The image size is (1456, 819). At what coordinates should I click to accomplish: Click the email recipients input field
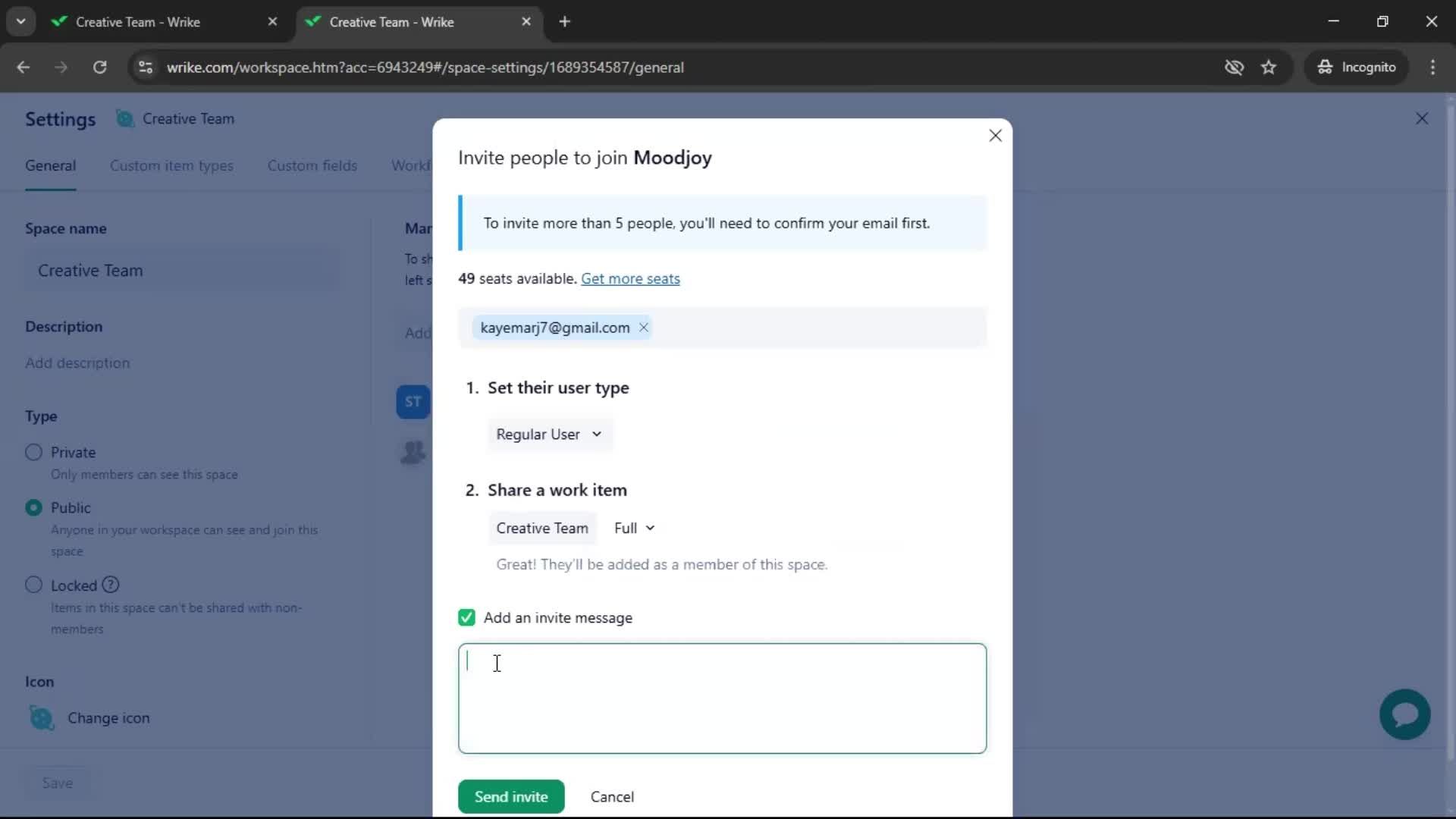[722, 328]
